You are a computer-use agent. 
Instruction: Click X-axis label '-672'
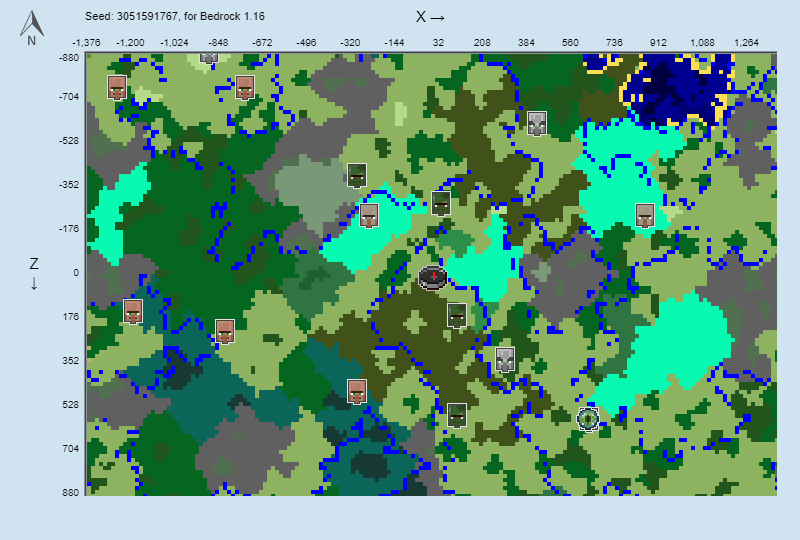coord(262,43)
